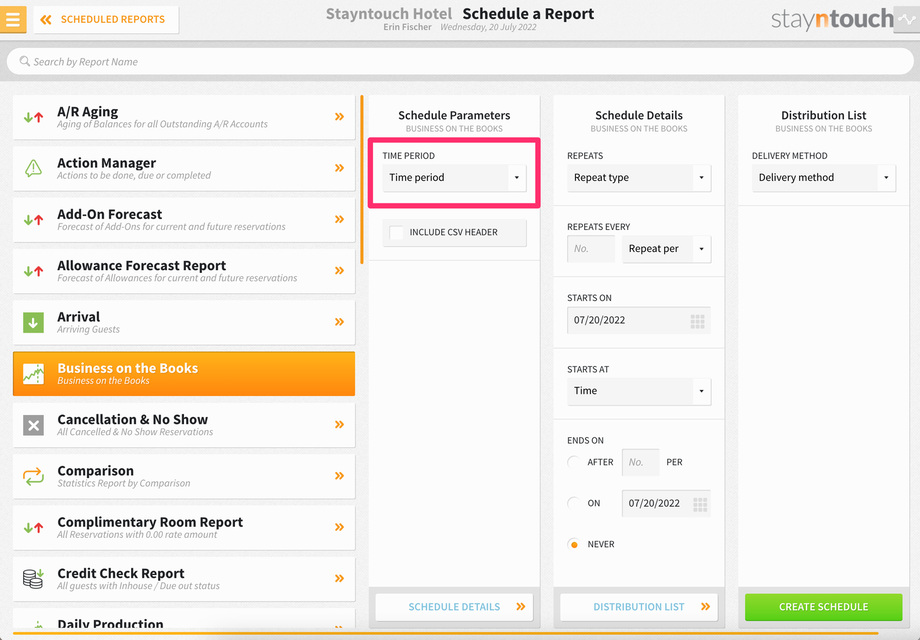920x640 pixels.
Task: Select the Complimentary Room Report
Action: [x=184, y=527]
